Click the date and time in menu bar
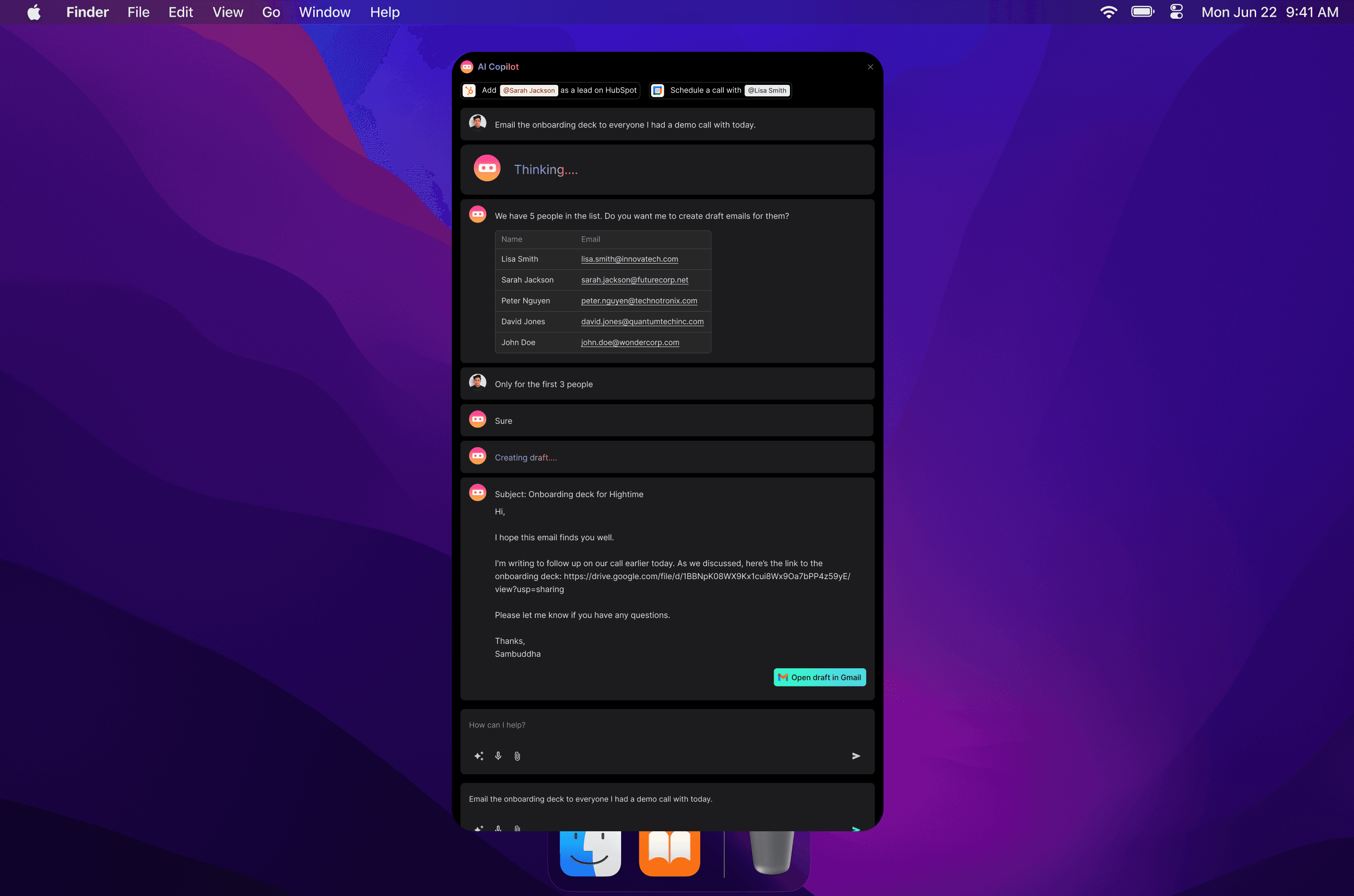Screen dimensions: 1354x896 tap(1270, 12)
